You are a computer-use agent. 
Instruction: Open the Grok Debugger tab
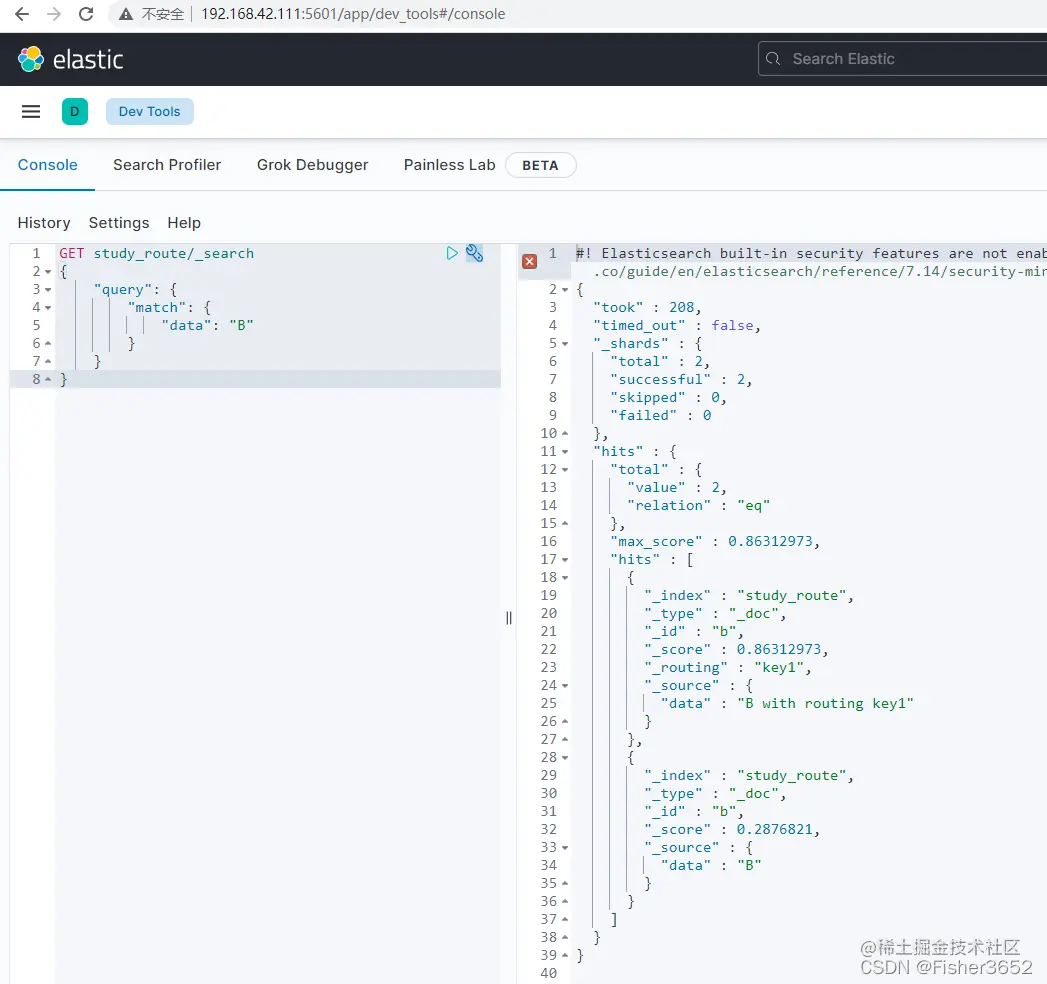[x=312, y=165]
